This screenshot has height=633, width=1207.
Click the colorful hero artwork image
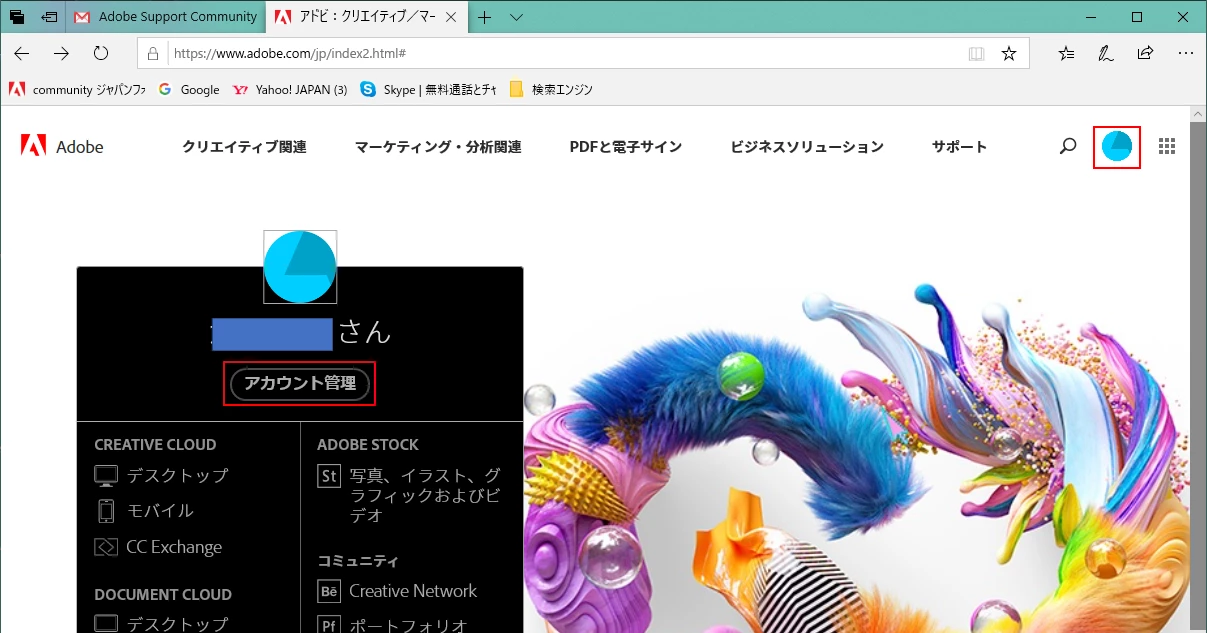coord(856,455)
